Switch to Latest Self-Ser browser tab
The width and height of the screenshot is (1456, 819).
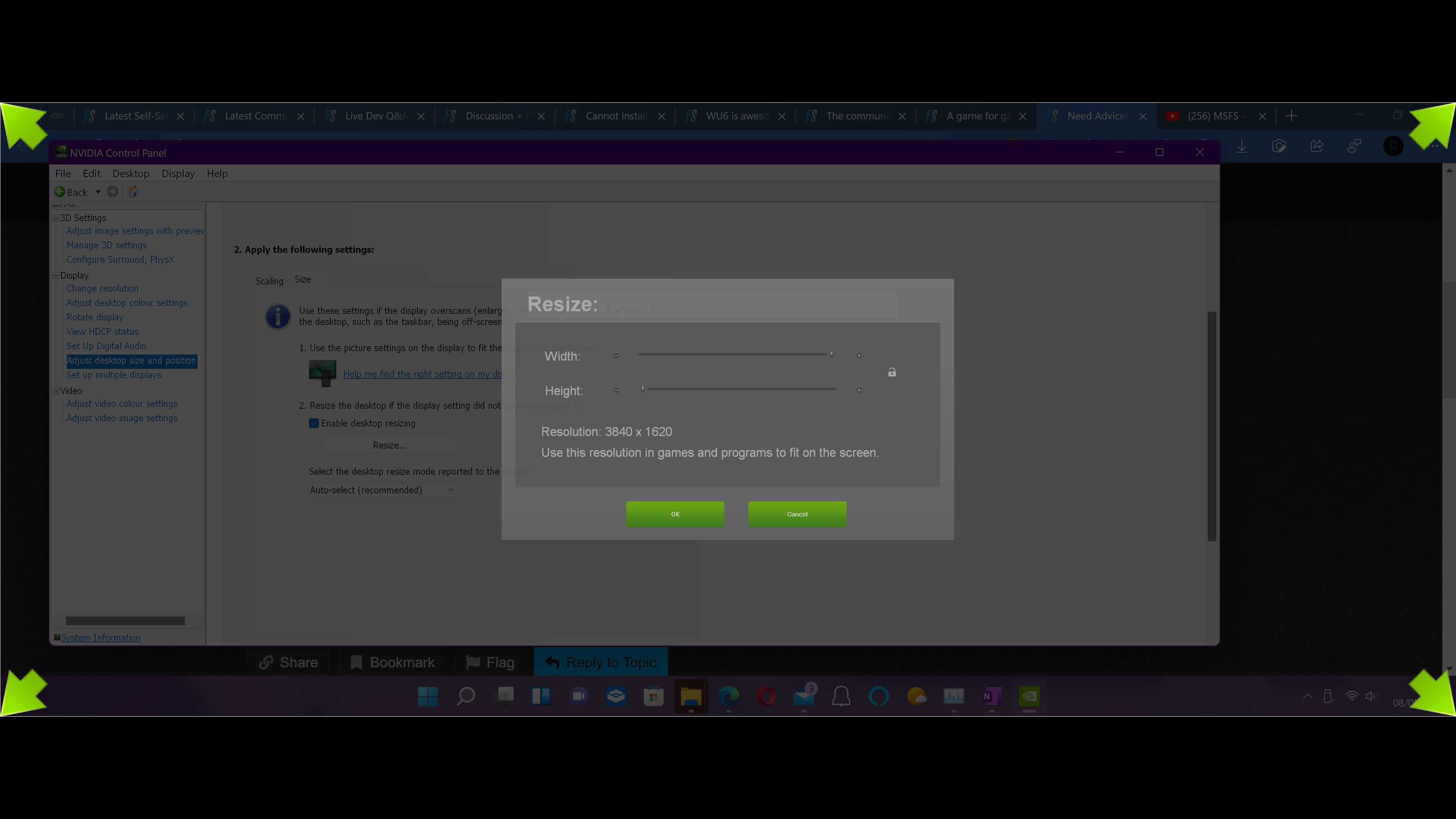pyautogui.click(x=134, y=116)
